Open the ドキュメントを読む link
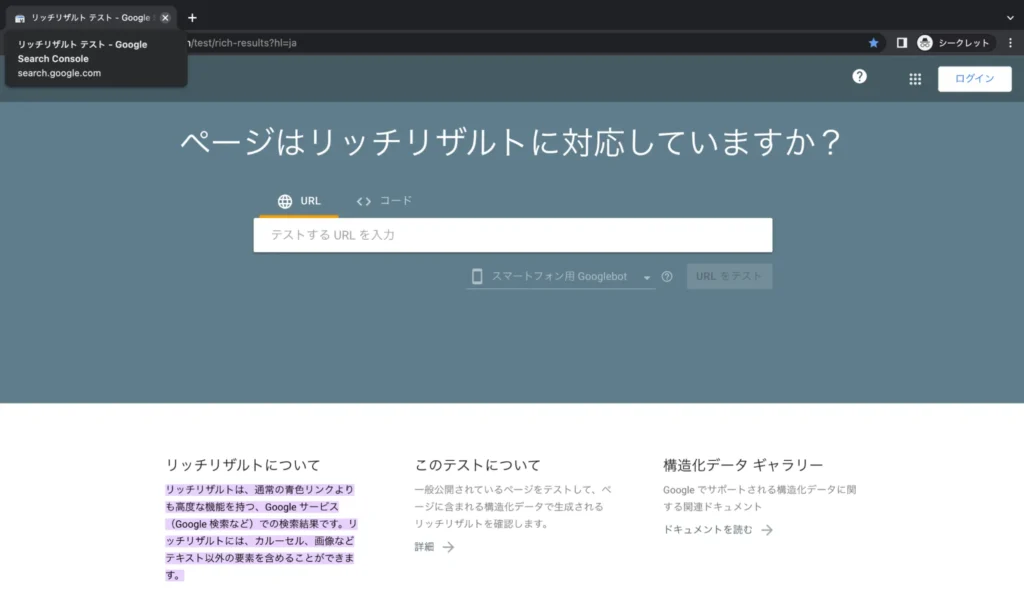This screenshot has height=590, width=1024. pyautogui.click(x=707, y=530)
